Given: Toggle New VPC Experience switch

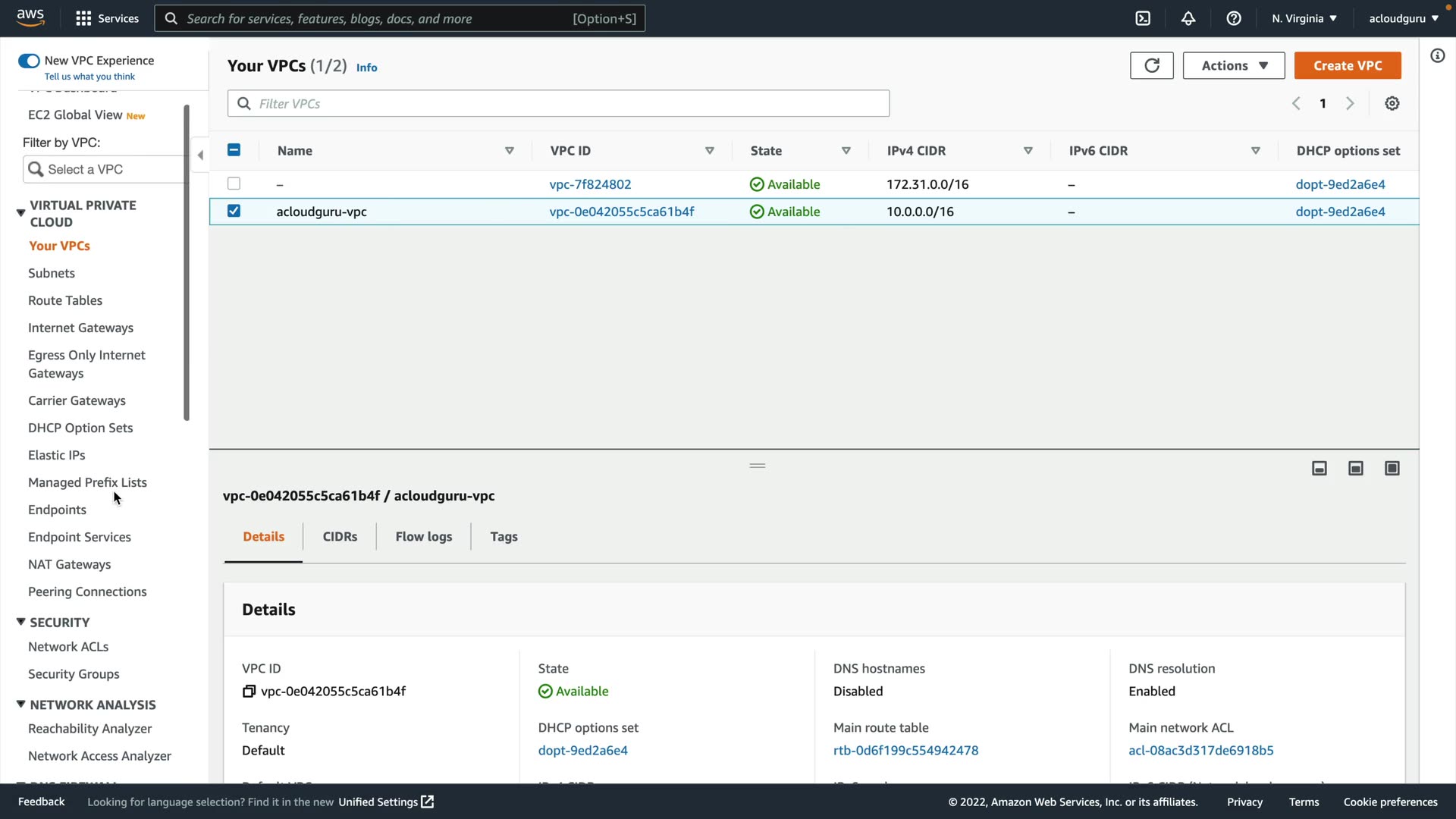Looking at the screenshot, I should point(29,61).
